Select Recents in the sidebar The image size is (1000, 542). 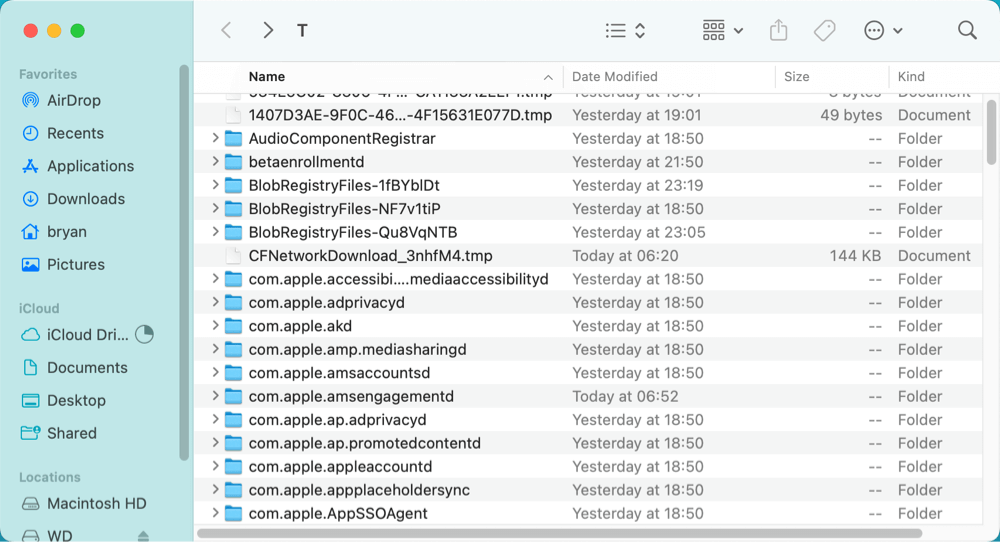[62, 133]
